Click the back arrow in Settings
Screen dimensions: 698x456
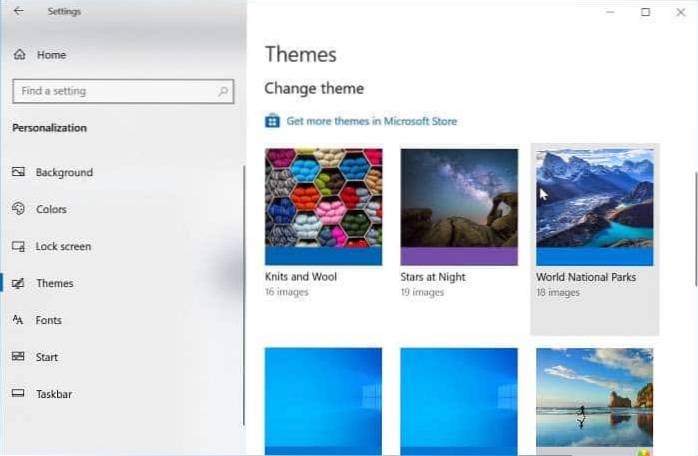tap(21, 12)
